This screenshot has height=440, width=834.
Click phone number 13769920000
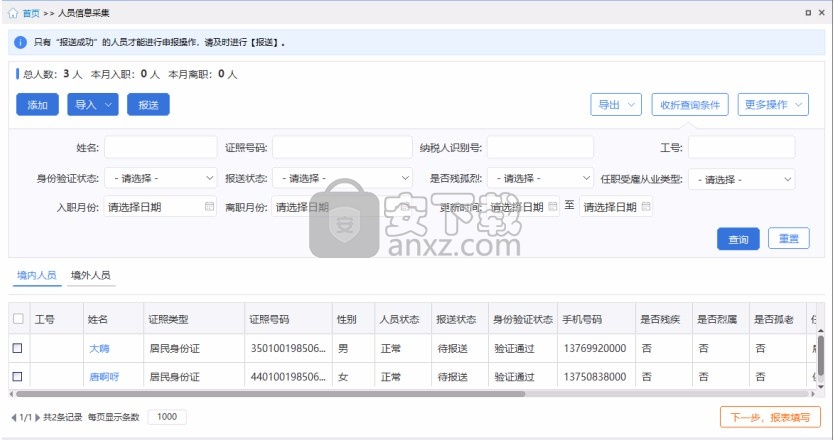(595, 348)
